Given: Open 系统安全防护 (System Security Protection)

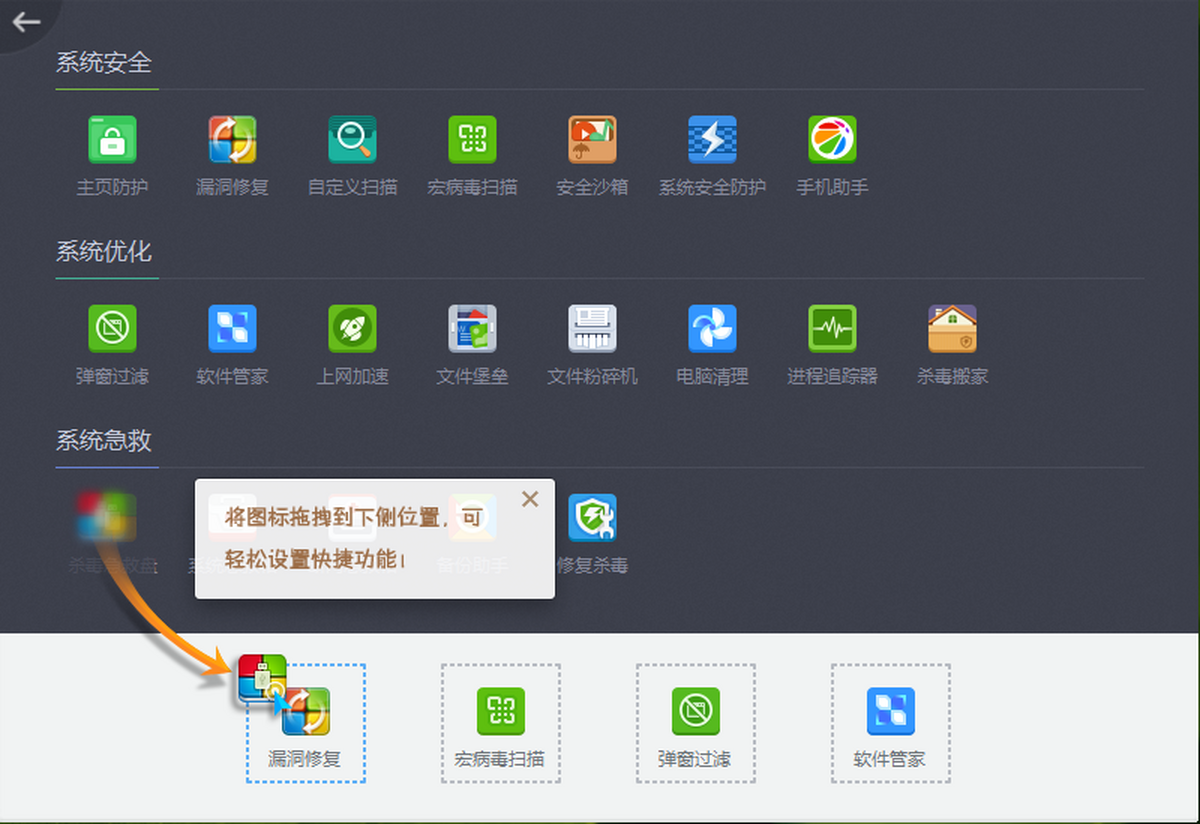Looking at the screenshot, I should tap(712, 139).
